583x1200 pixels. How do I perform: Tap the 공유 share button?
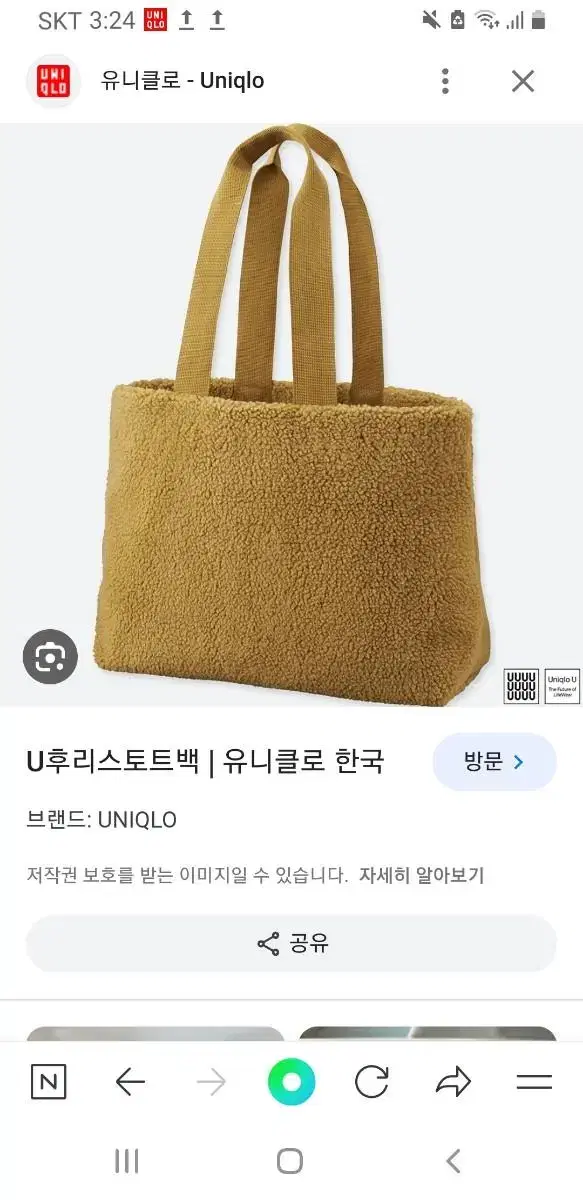click(x=291, y=943)
